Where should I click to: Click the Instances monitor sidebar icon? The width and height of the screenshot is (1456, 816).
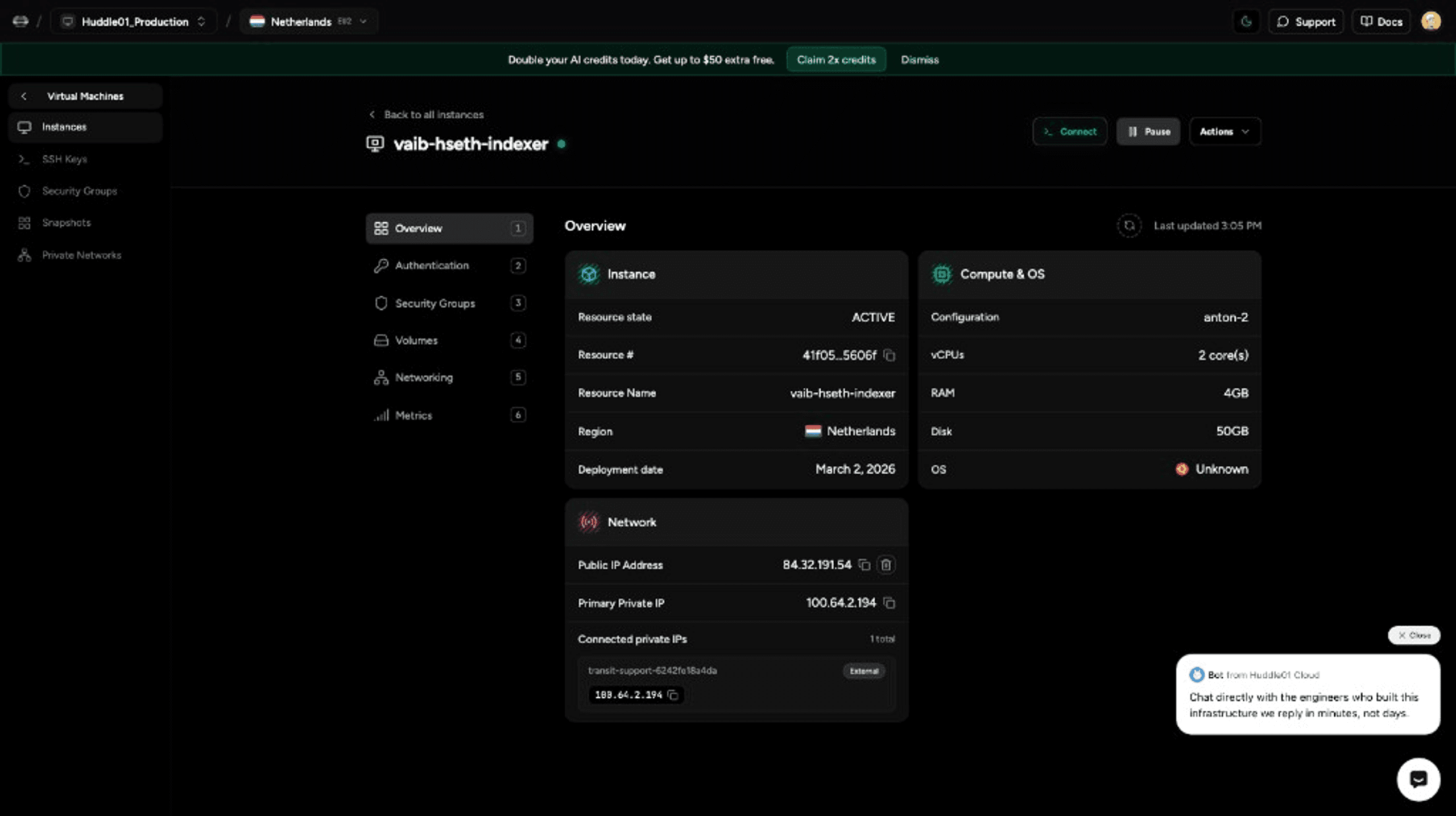pyautogui.click(x=24, y=127)
